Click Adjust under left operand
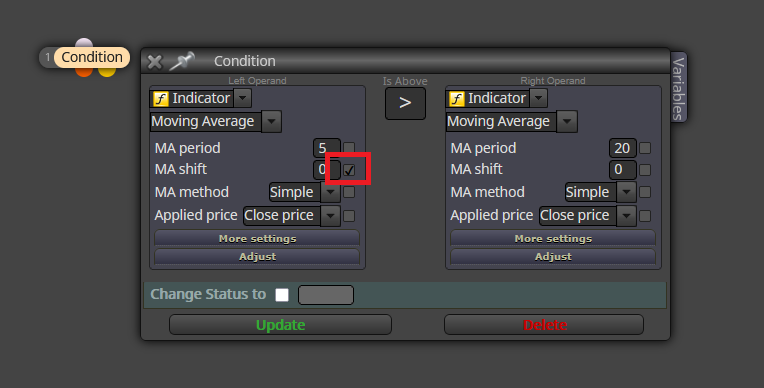Screen dimensions: 764x388 257,256
